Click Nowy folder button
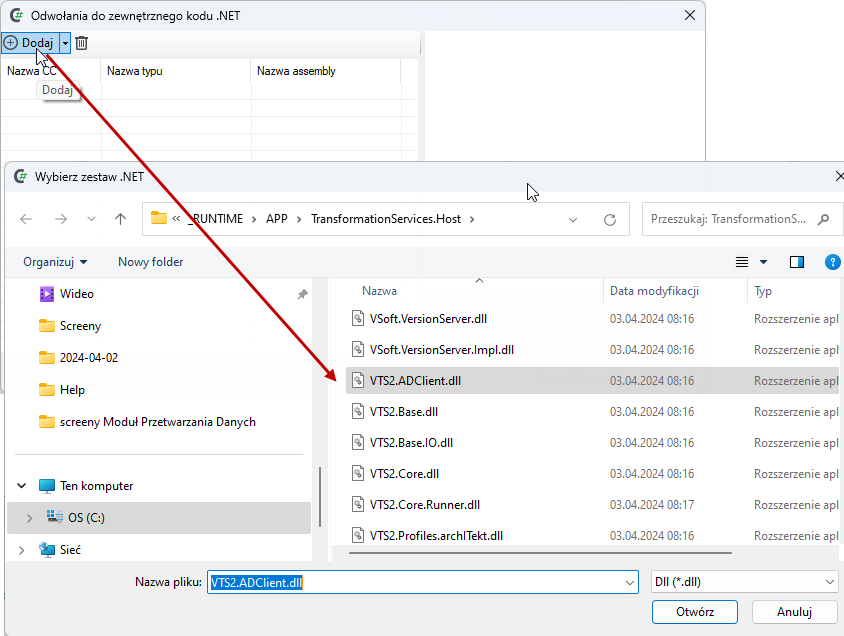The width and height of the screenshot is (844, 636). click(151, 262)
